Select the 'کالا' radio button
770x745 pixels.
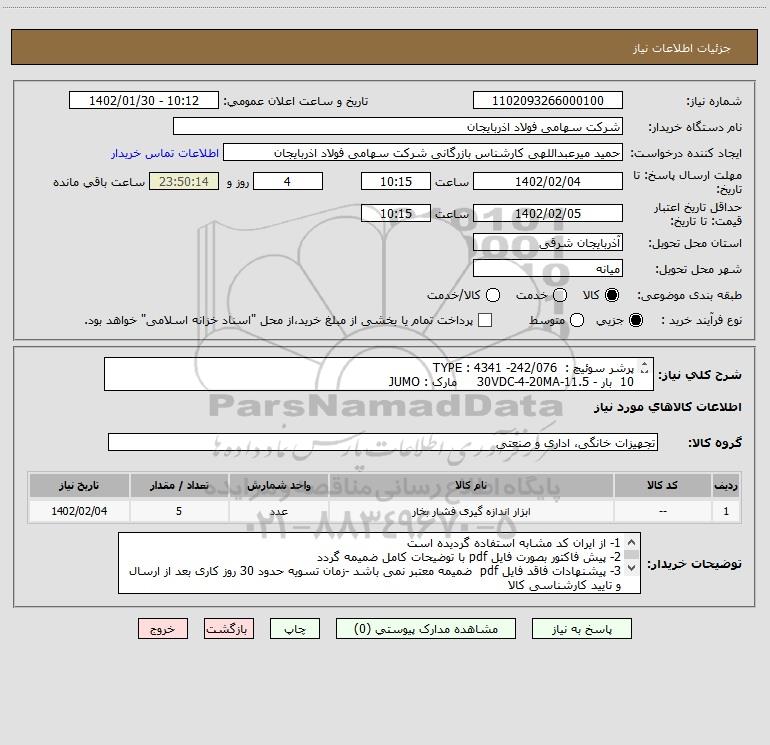coord(612,295)
